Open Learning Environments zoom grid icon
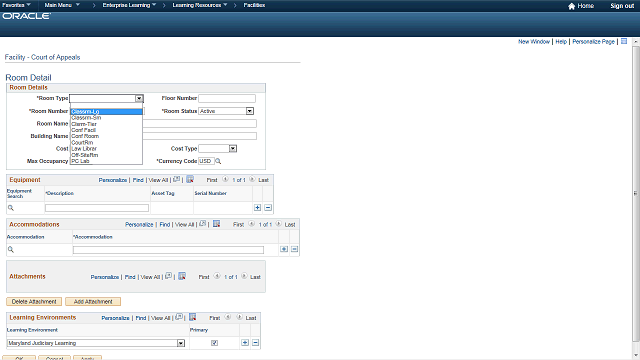The height and width of the screenshot is (360, 640). pyautogui.click(x=179, y=317)
